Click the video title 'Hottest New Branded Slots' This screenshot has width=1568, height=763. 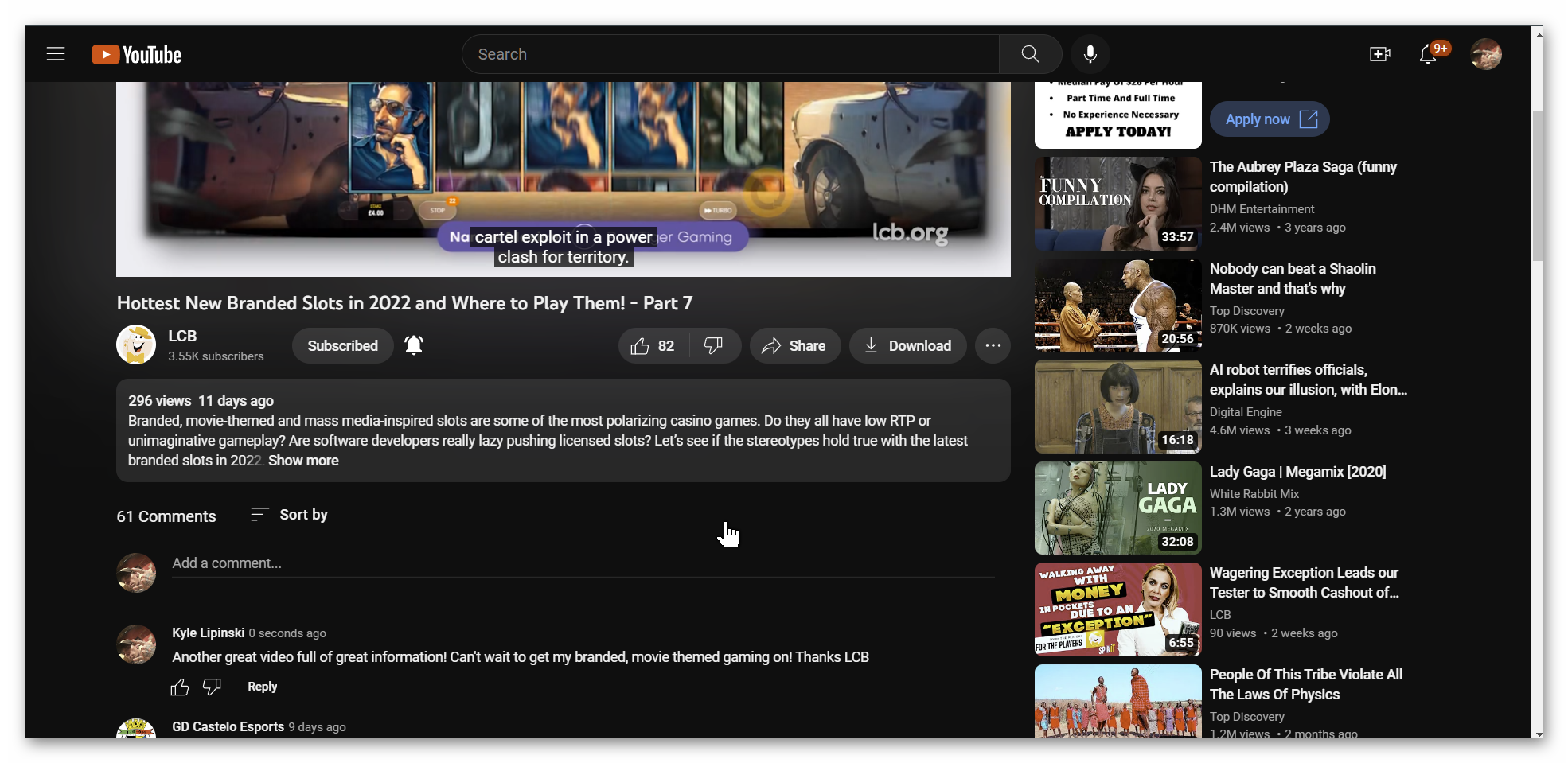click(x=404, y=303)
